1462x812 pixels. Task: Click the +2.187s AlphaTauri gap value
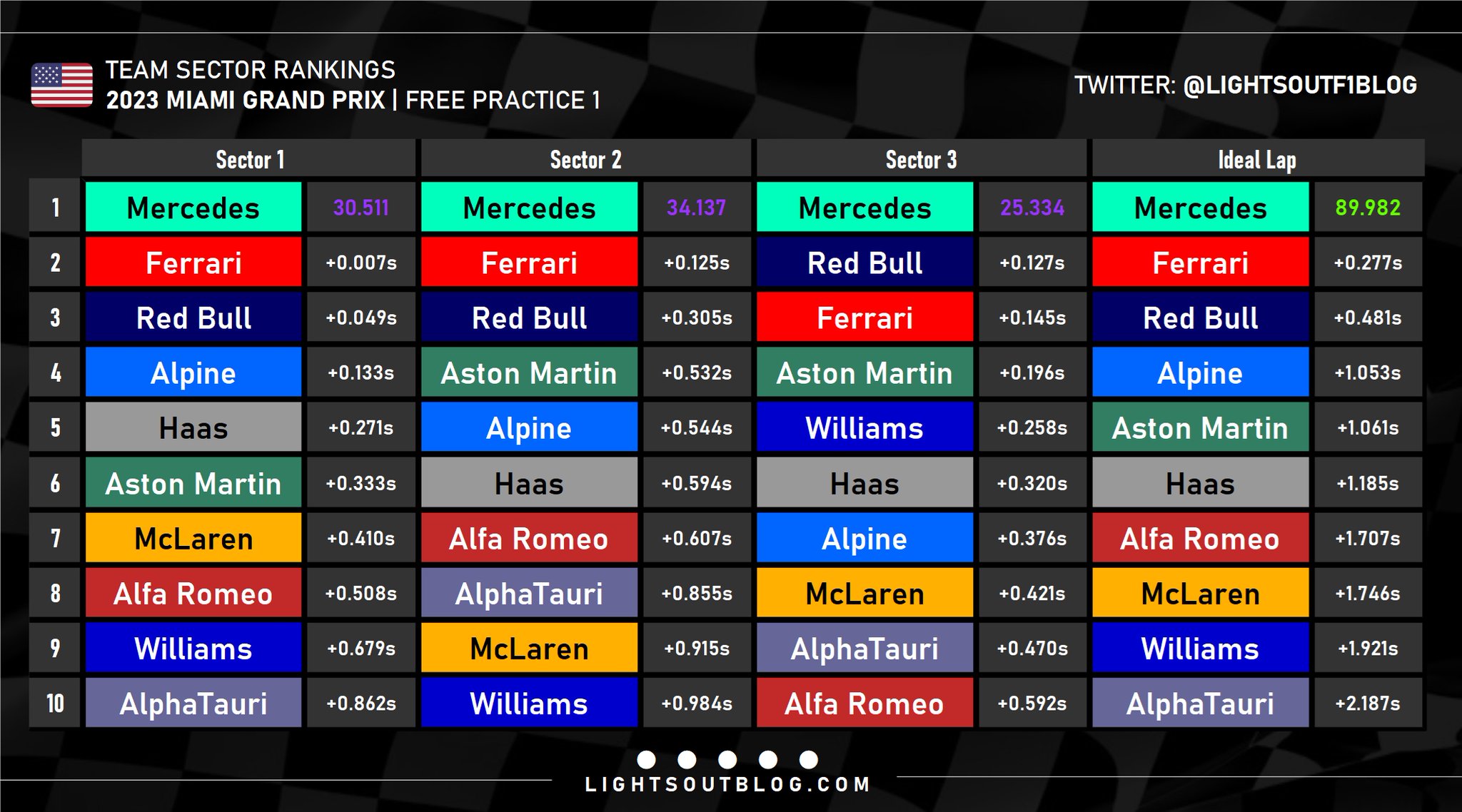coord(1368,704)
